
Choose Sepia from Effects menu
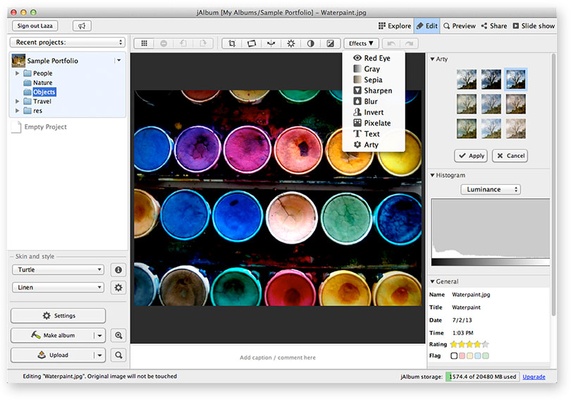[373, 80]
